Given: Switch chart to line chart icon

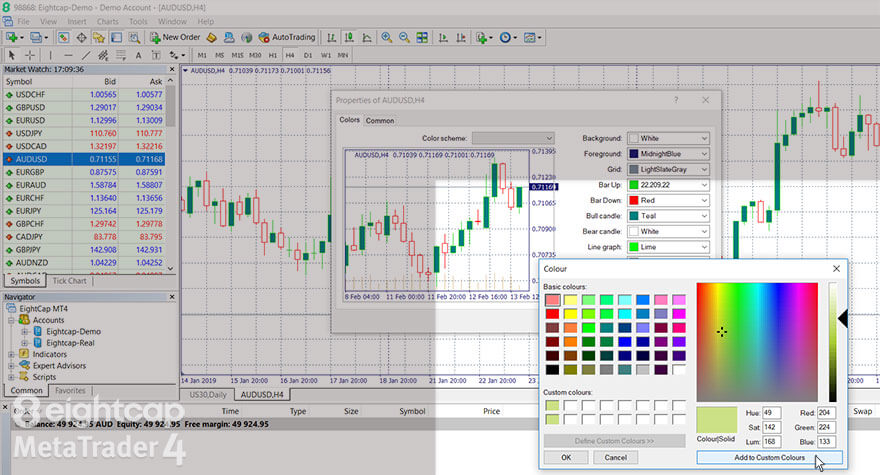Looking at the screenshot, I should click(366, 38).
